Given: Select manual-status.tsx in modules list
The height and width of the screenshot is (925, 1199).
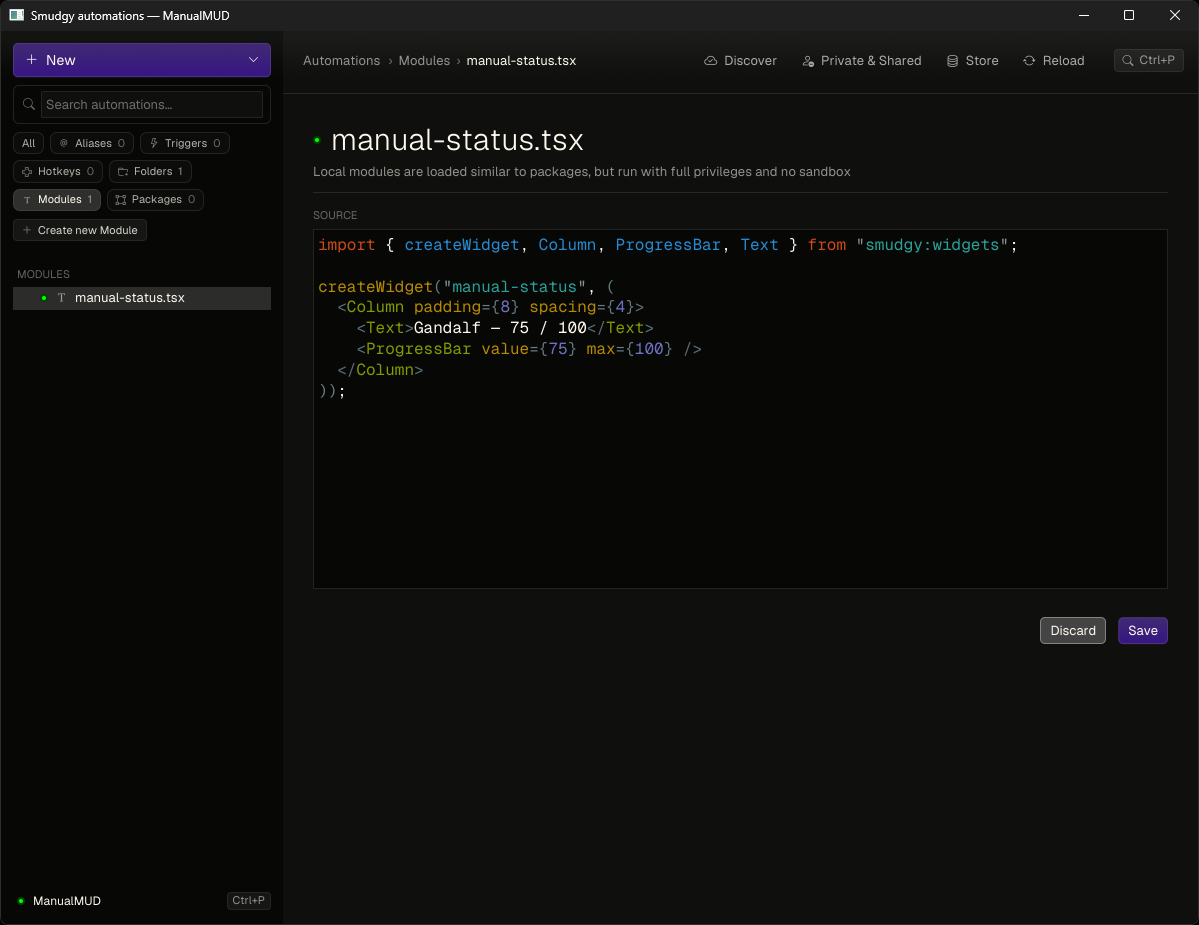Looking at the screenshot, I should tap(141, 298).
